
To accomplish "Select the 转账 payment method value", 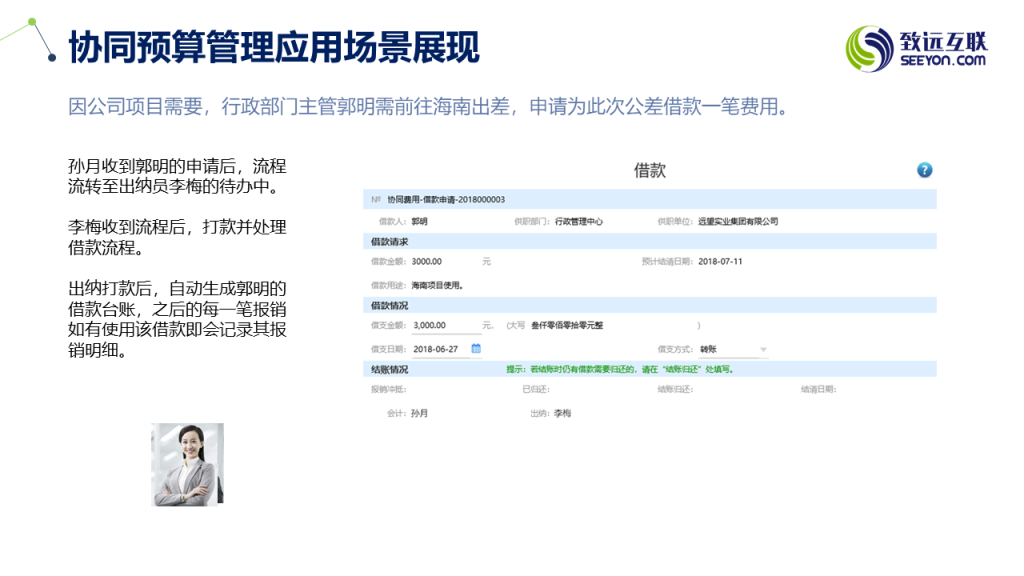I will (x=708, y=349).
